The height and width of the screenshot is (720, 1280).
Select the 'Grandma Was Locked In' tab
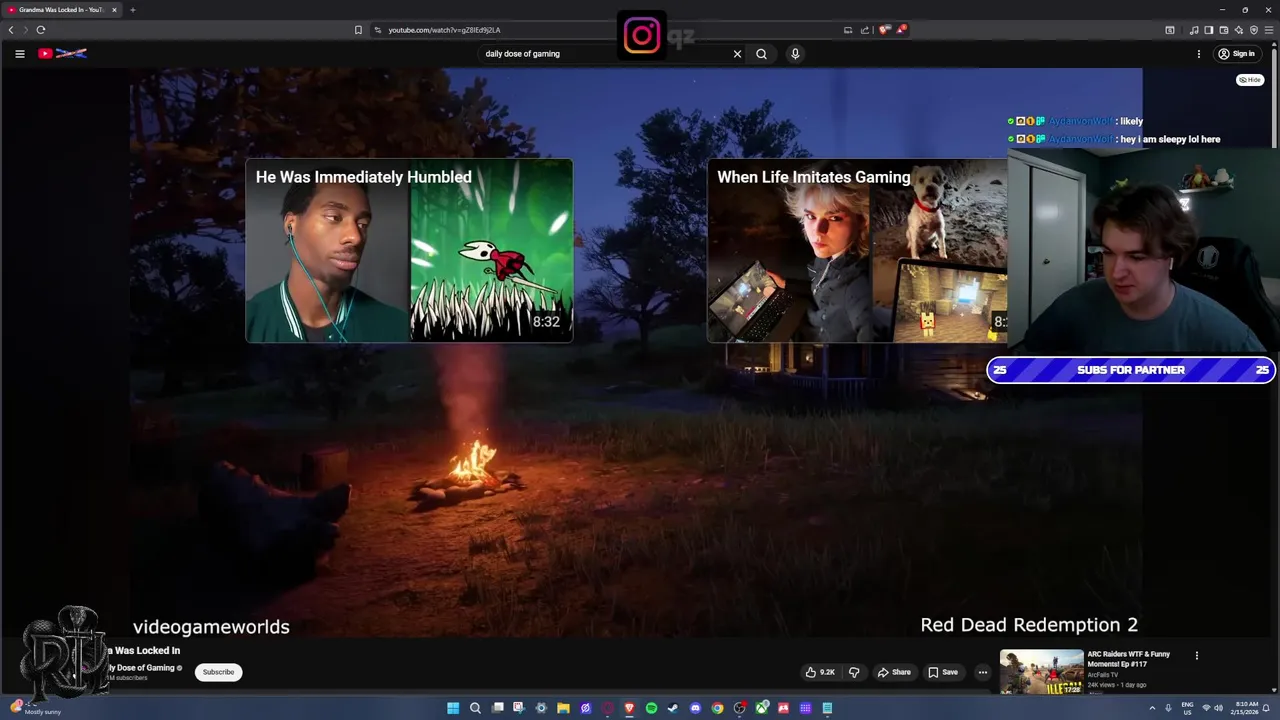[x=62, y=10]
